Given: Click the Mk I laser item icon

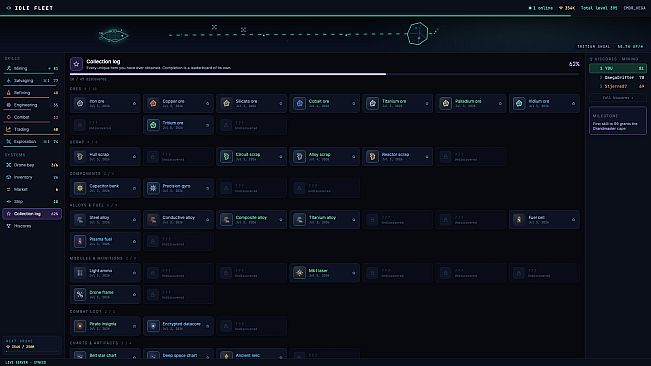Looking at the screenshot, I should pos(299,273).
